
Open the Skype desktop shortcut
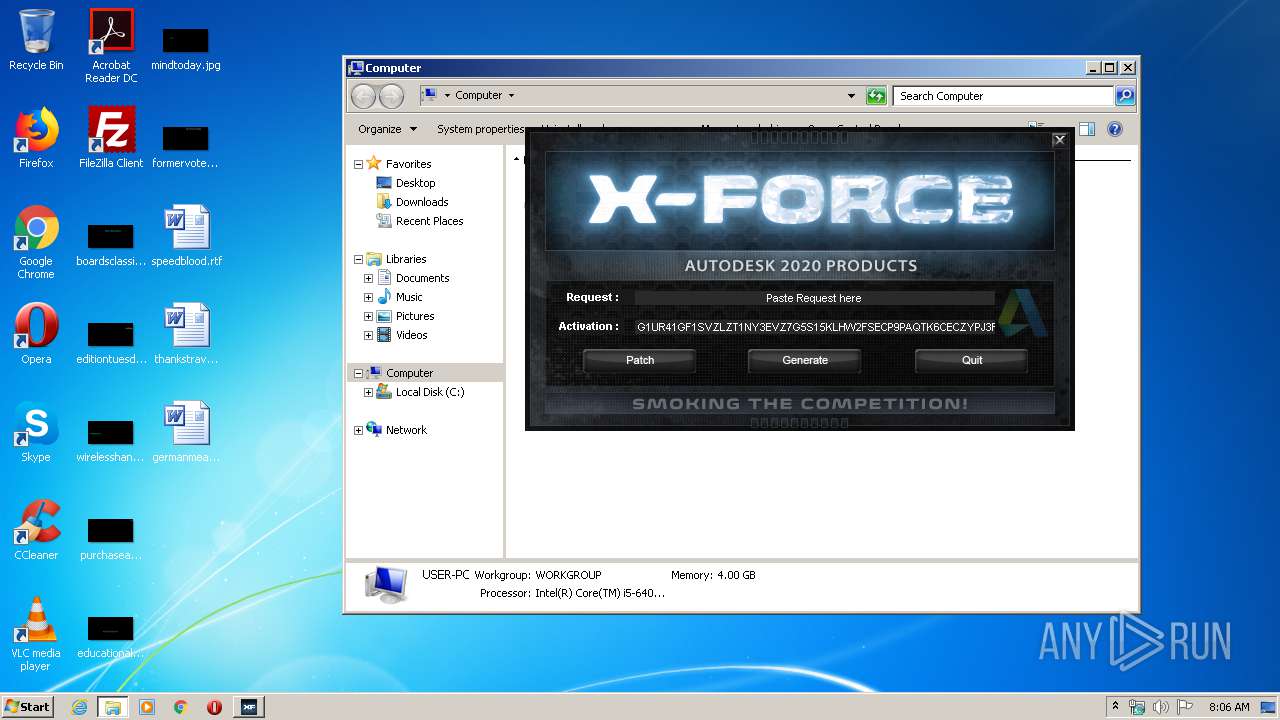coord(36,432)
